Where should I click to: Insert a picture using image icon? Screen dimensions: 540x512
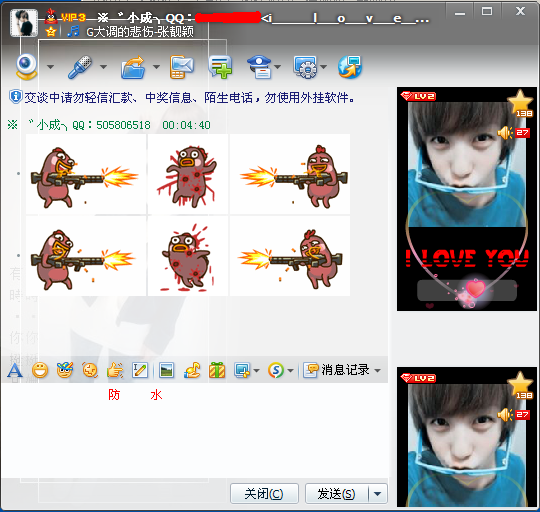click(167, 370)
